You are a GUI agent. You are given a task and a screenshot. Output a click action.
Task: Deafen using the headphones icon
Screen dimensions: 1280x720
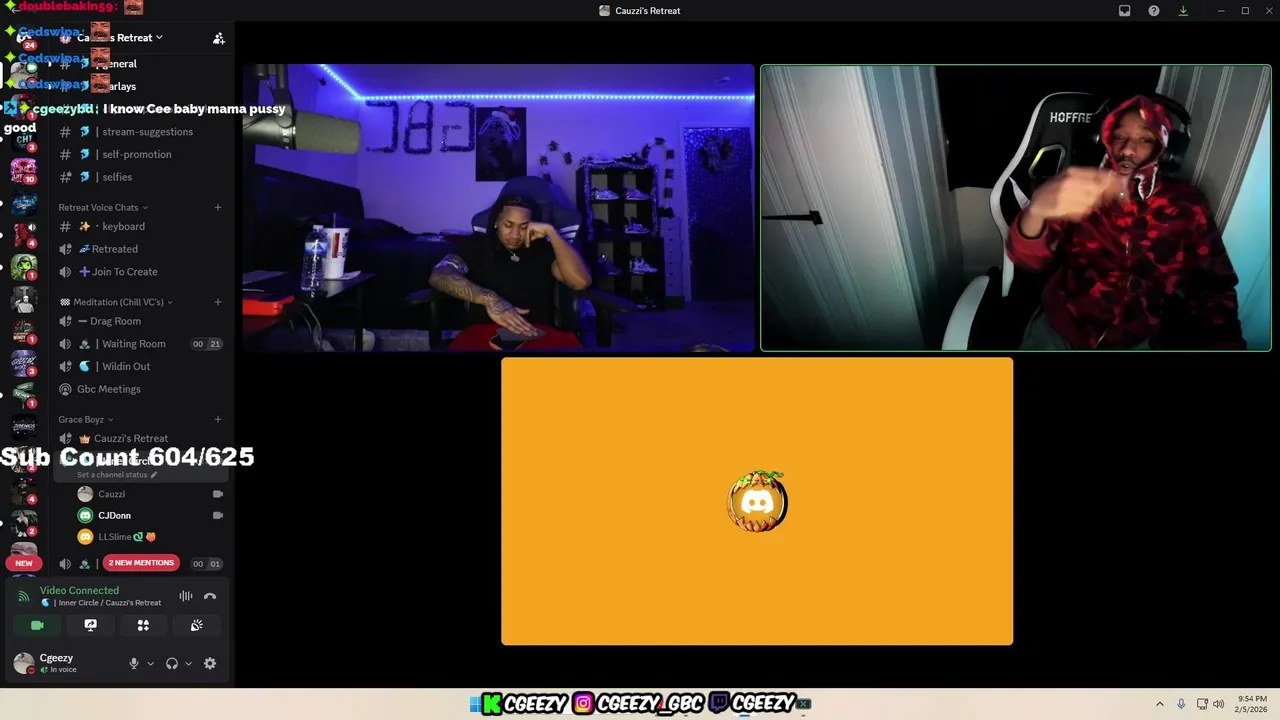click(x=172, y=663)
